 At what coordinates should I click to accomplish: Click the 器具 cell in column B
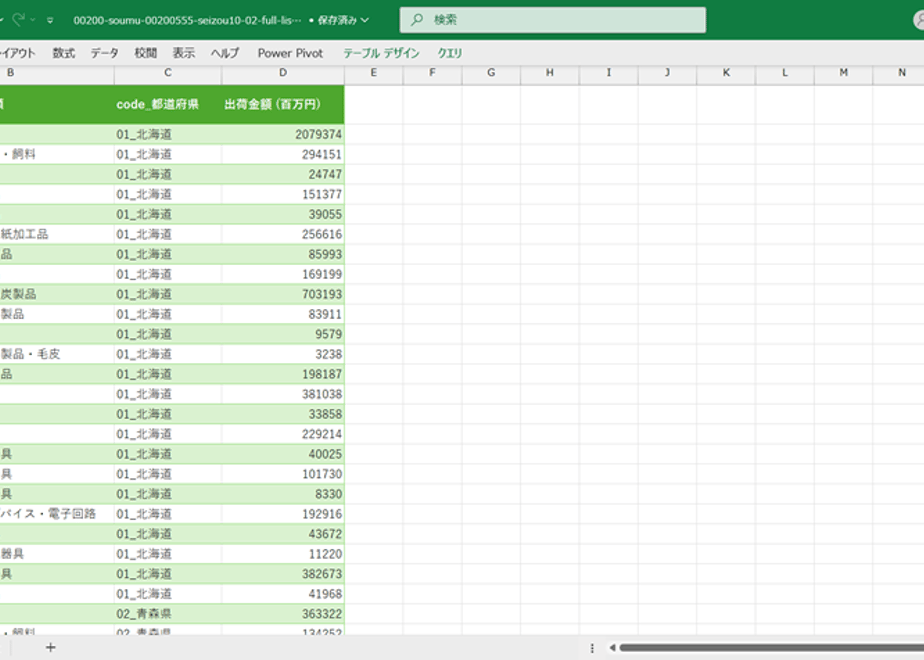tap(57, 555)
